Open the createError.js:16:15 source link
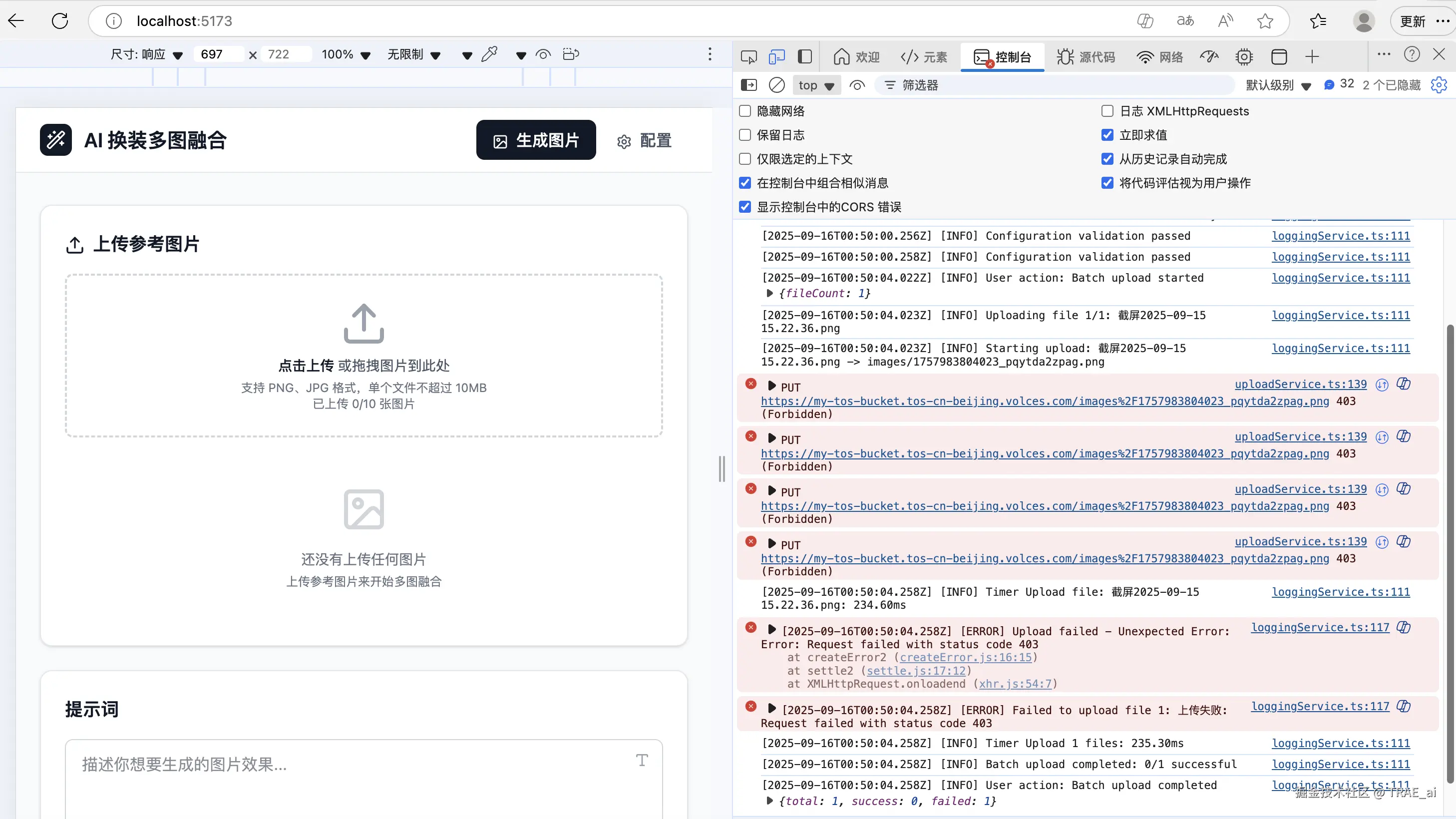 [965, 657]
